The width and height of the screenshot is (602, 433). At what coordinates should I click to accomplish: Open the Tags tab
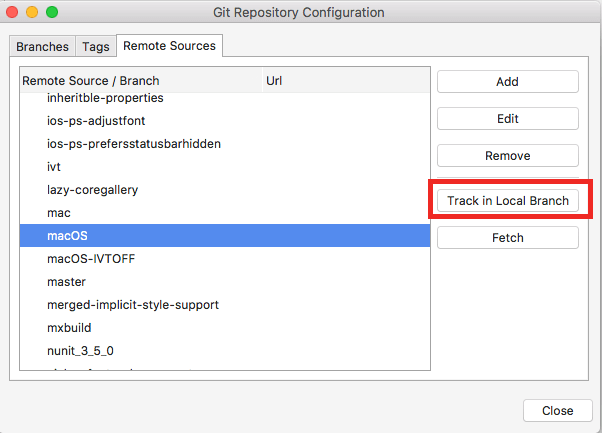[96, 46]
